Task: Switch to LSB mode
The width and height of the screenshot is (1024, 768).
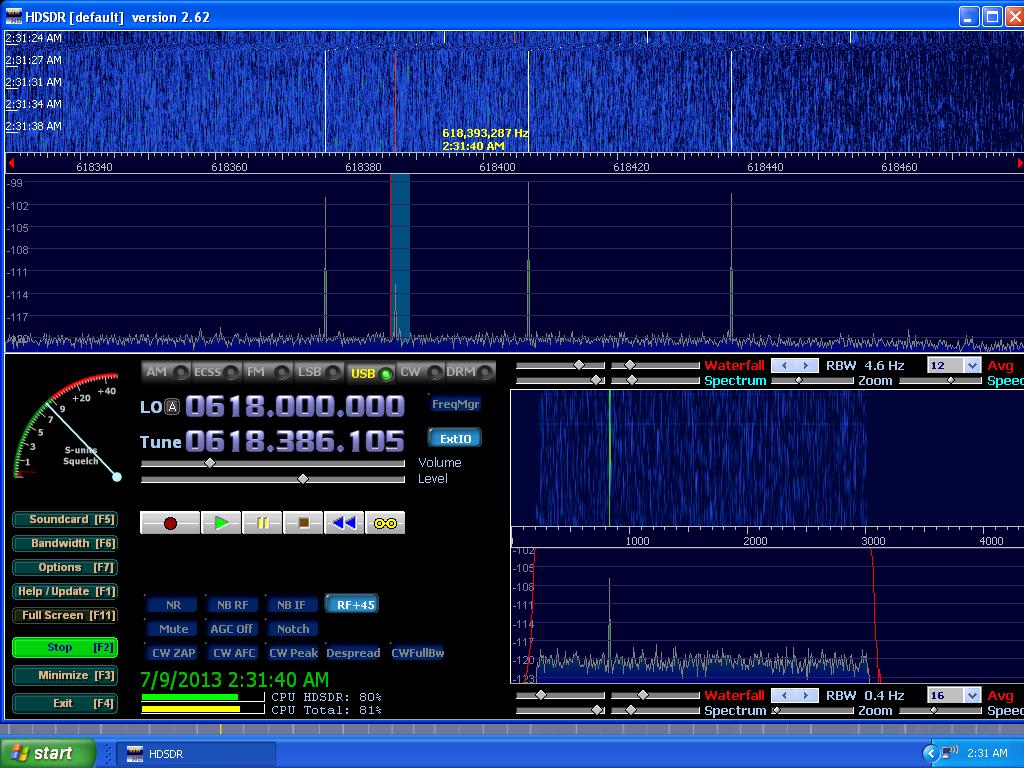Action: click(x=319, y=372)
